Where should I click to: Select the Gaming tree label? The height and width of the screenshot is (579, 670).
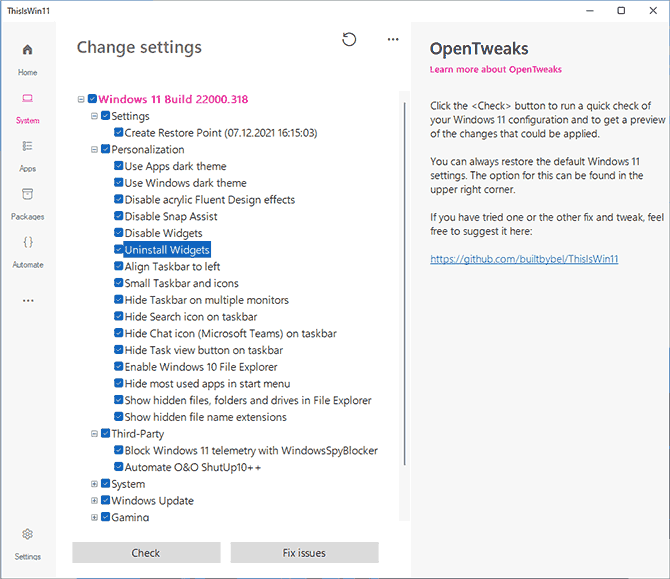[x=130, y=517]
